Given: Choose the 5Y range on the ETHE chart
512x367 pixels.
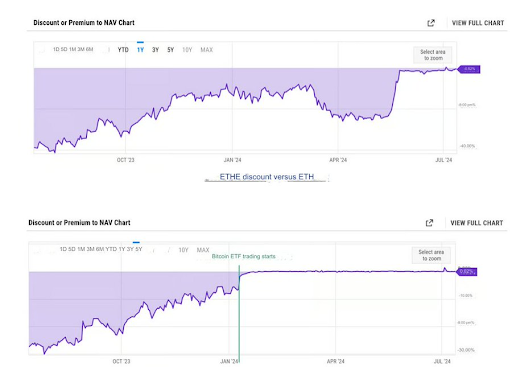Looking at the screenshot, I should [171, 50].
